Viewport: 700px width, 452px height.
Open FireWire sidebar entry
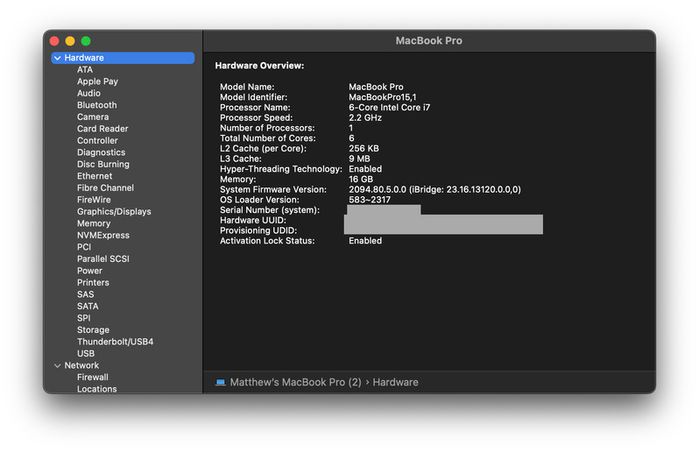click(94, 200)
